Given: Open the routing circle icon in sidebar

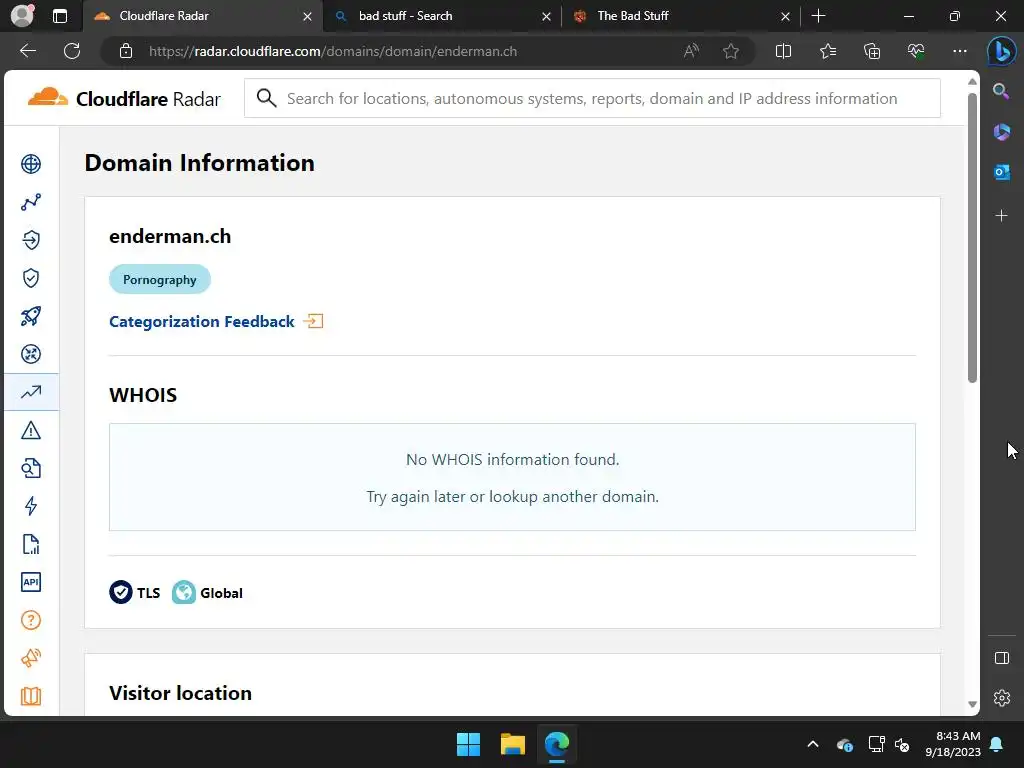Looking at the screenshot, I should click(x=31, y=354).
